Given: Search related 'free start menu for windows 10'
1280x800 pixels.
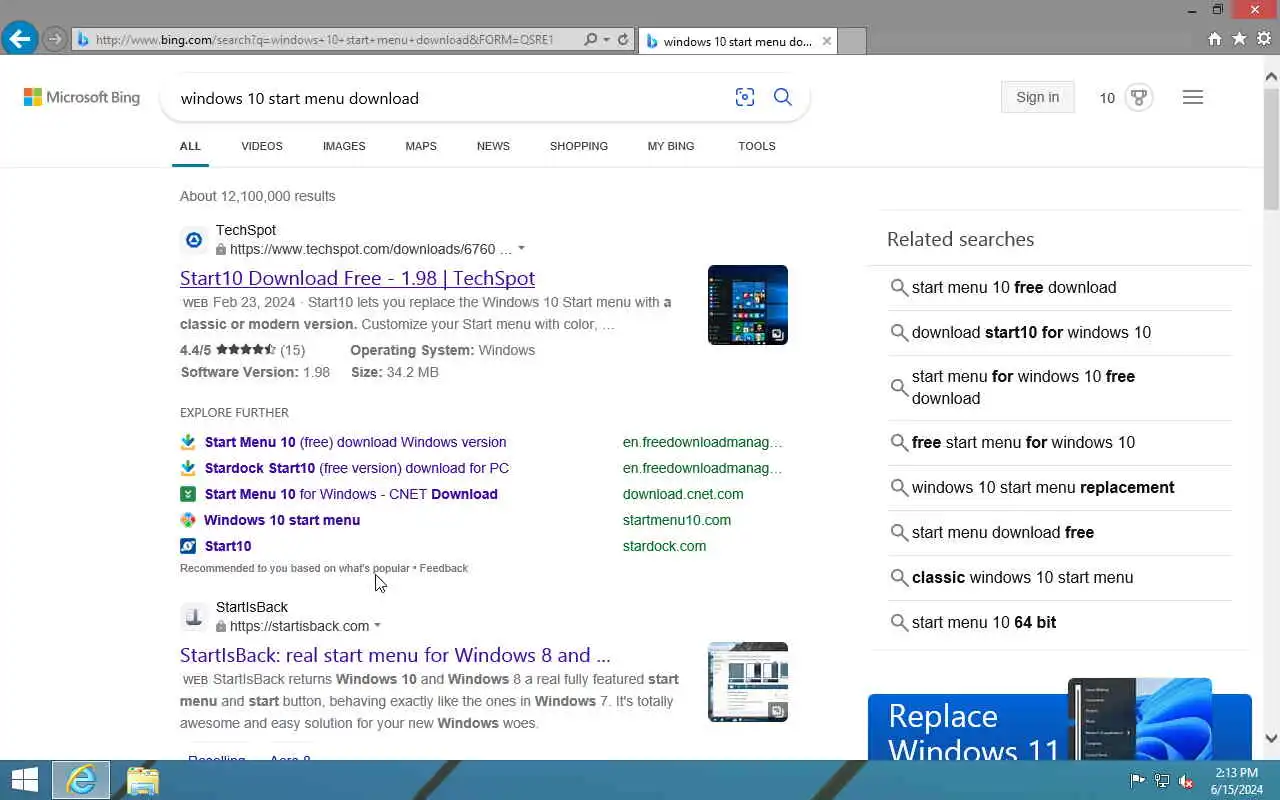Looking at the screenshot, I should click(1060, 442).
